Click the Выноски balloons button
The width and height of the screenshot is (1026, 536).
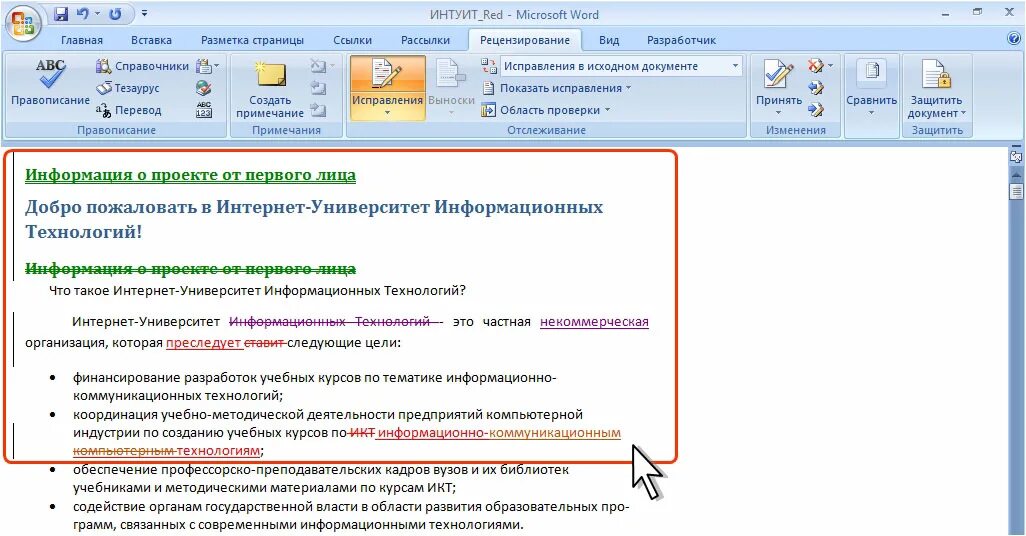[451, 88]
